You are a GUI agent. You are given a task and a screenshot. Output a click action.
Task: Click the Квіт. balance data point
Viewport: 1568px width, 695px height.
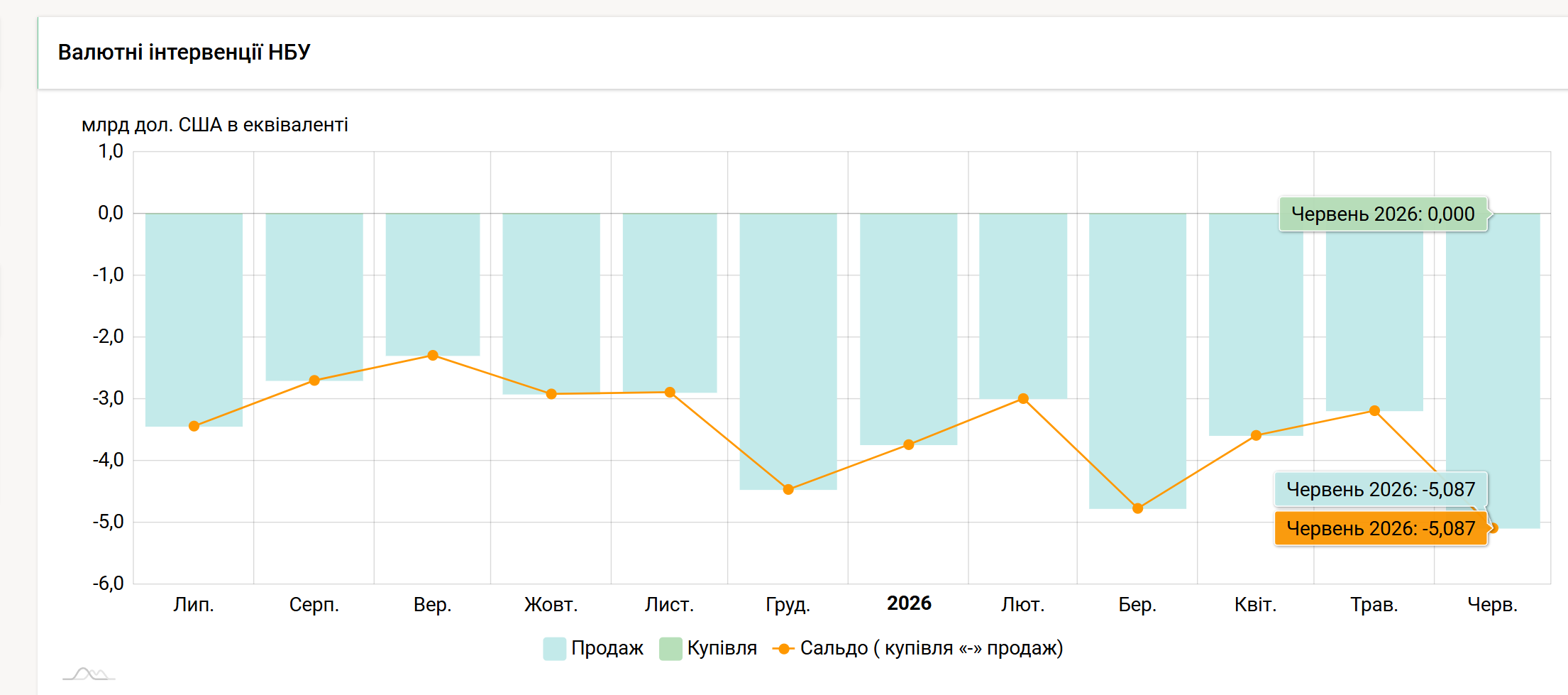point(1256,435)
